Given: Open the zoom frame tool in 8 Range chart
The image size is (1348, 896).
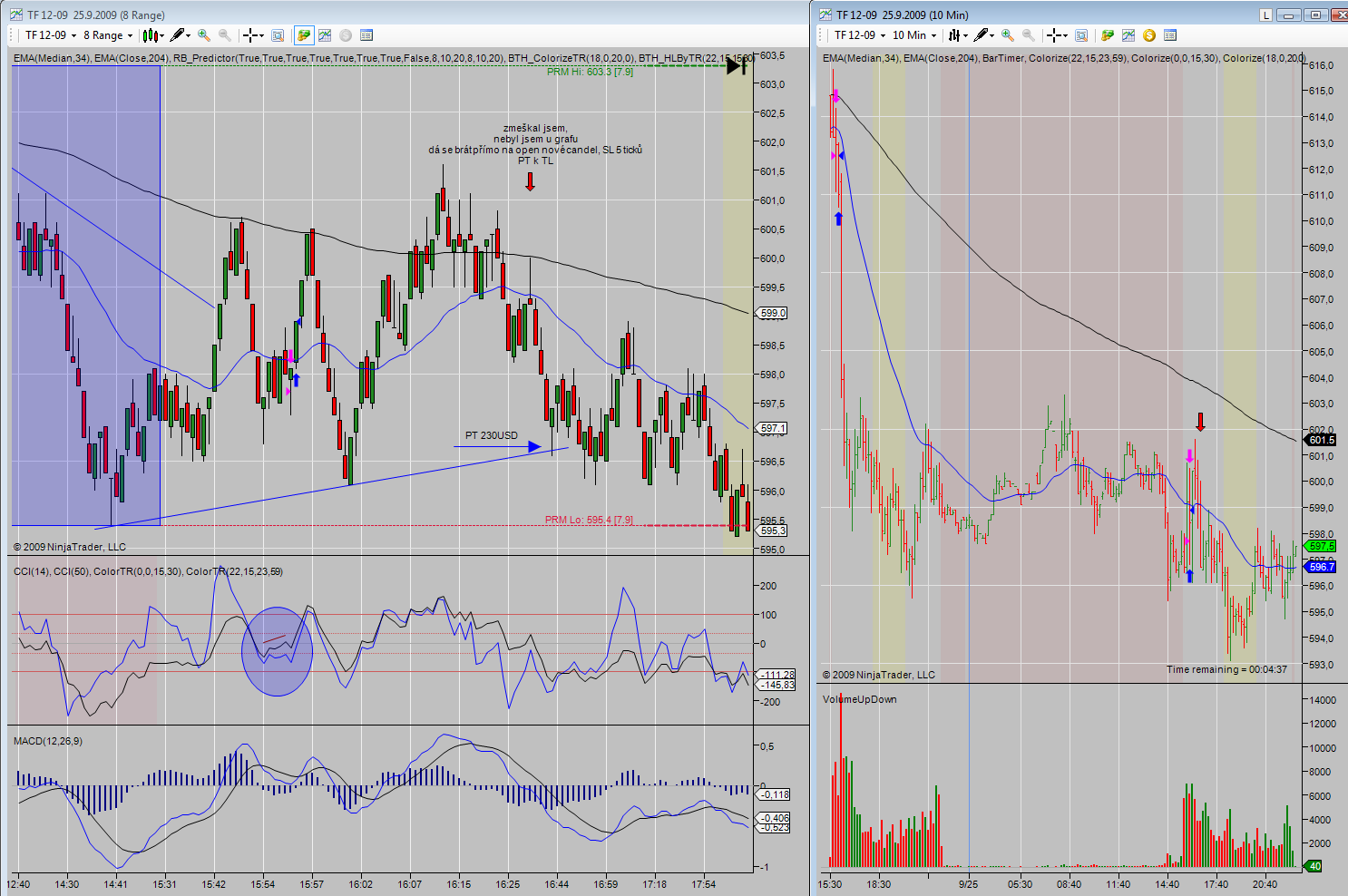Looking at the screenshot, I should tap(278, 35).
